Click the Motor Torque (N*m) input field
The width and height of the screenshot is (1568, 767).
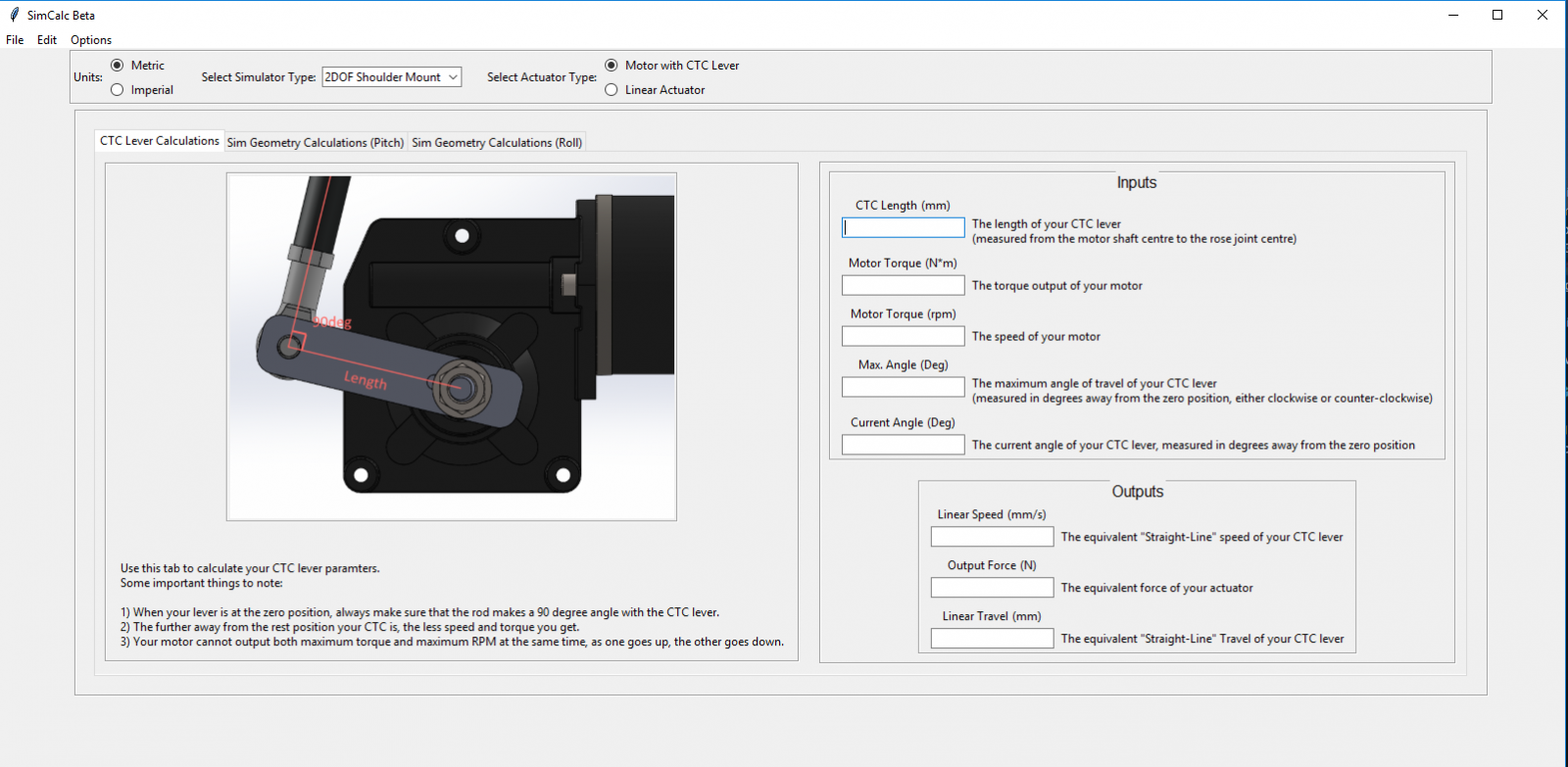904,285
